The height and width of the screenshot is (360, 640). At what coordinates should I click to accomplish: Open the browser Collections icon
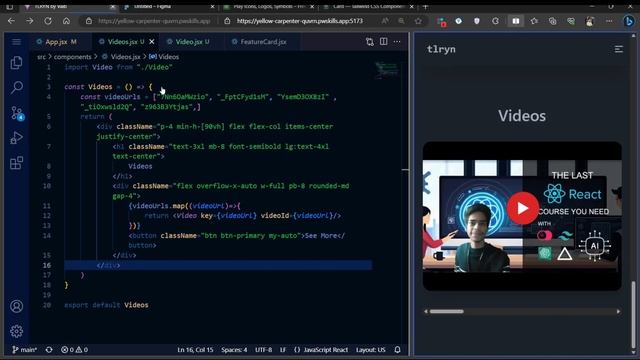(552, 21)
